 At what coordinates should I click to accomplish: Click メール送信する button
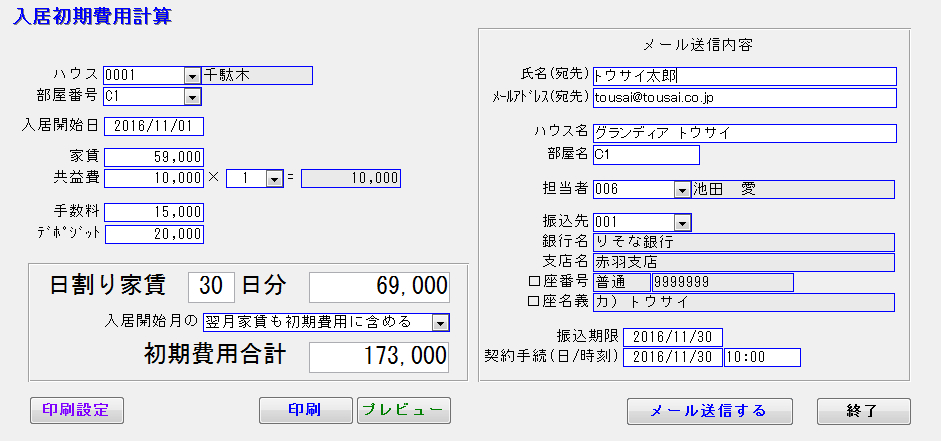pos(709,411)
